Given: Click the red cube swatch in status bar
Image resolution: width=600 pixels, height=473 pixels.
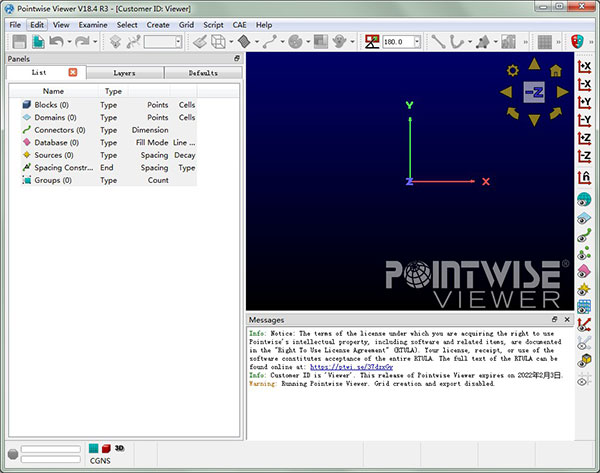Looking at the screenshot, I should click(105, 449).
